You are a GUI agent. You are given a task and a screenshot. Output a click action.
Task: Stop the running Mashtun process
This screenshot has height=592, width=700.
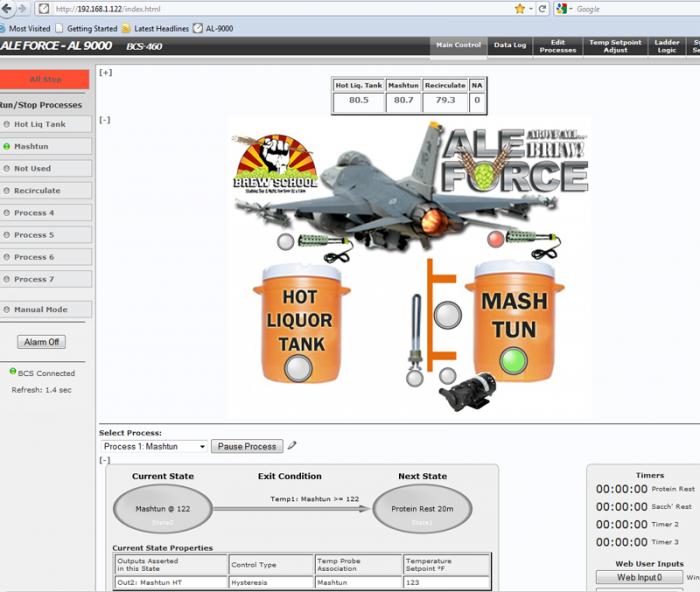46,146
